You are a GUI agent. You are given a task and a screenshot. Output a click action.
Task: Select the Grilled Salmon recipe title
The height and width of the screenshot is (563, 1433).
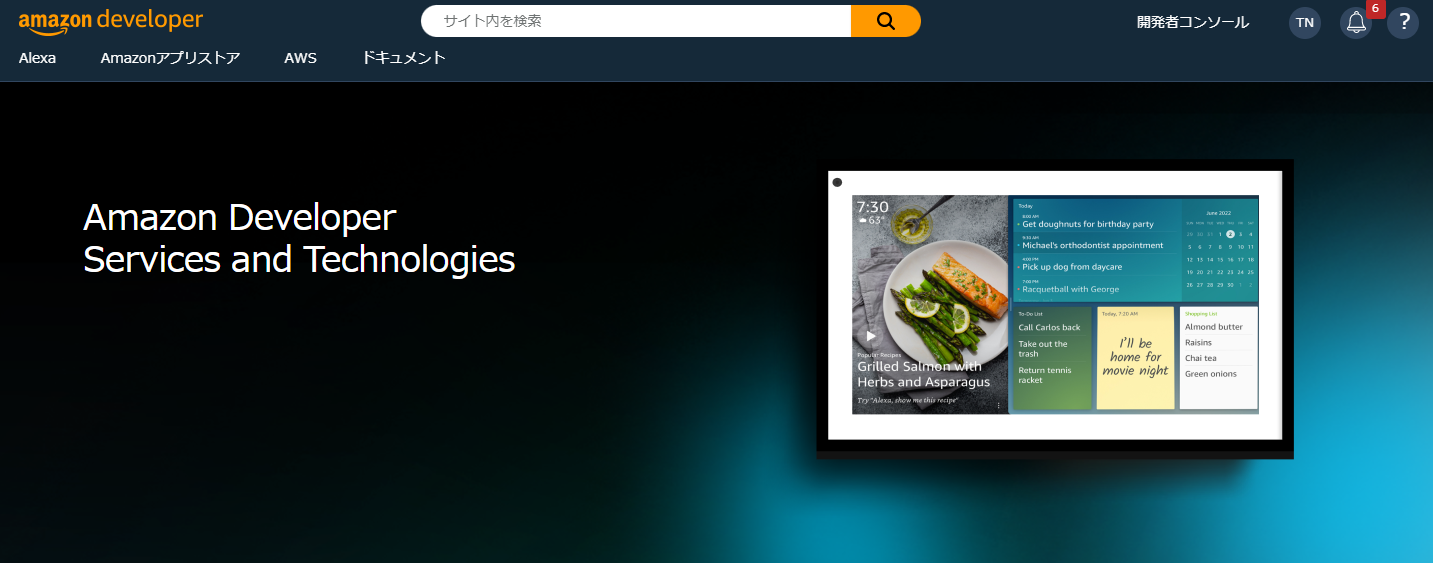click(923, 374)
